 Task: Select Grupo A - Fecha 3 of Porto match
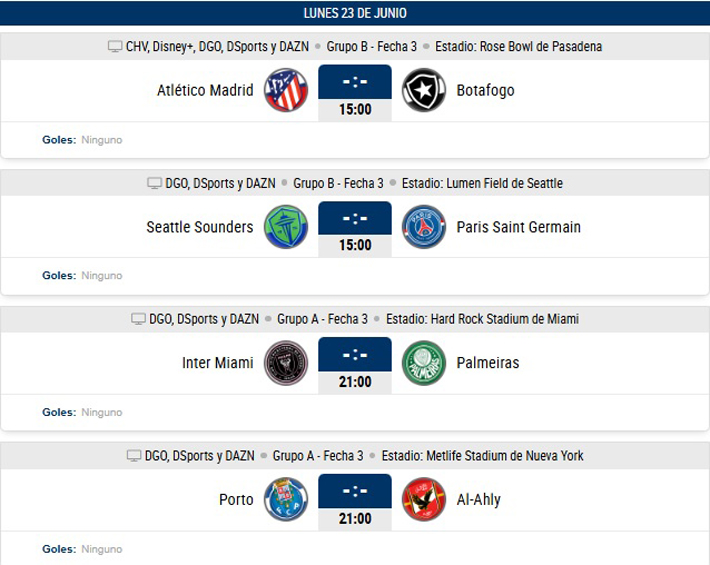(318, 456)
